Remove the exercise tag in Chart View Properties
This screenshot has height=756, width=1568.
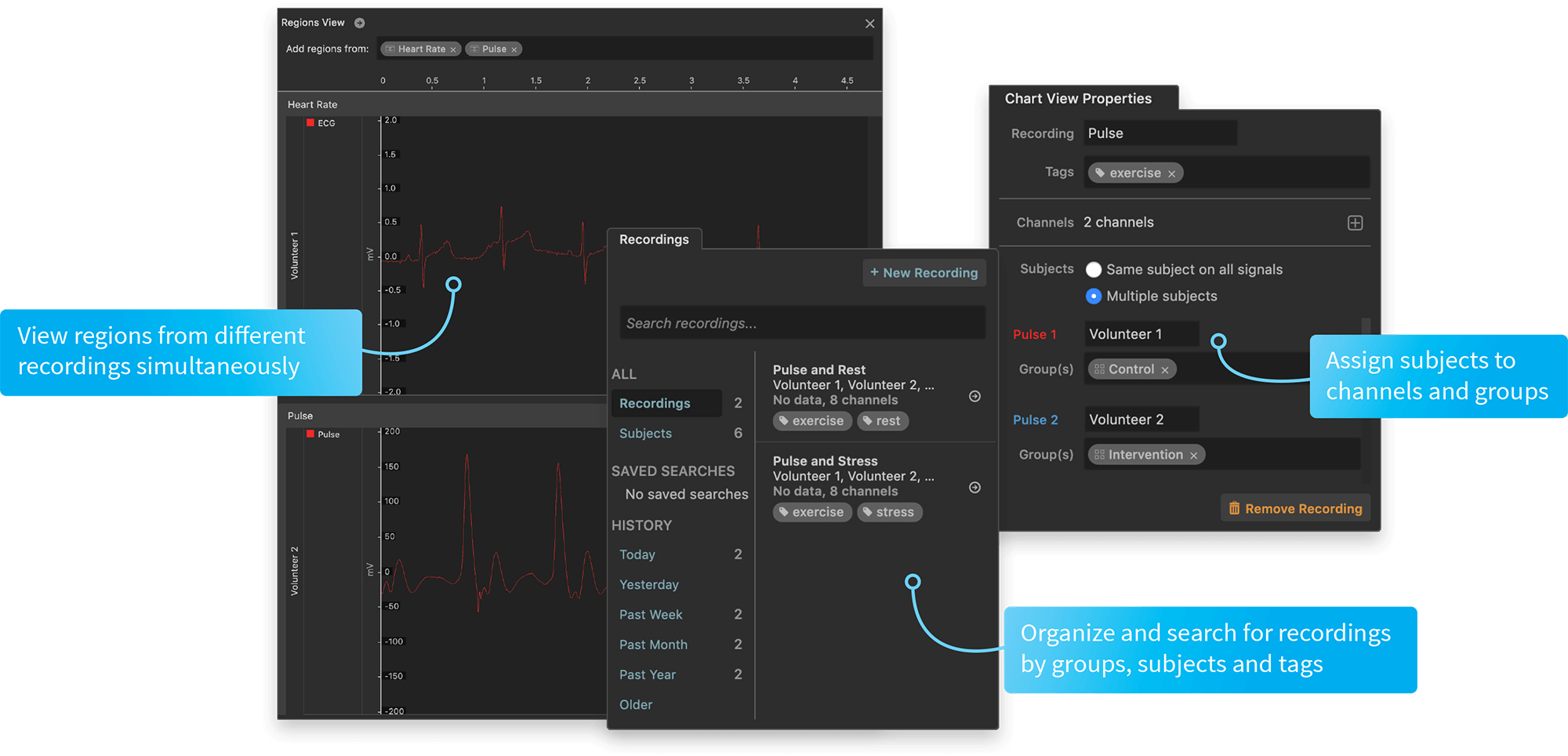[1171, 173]
